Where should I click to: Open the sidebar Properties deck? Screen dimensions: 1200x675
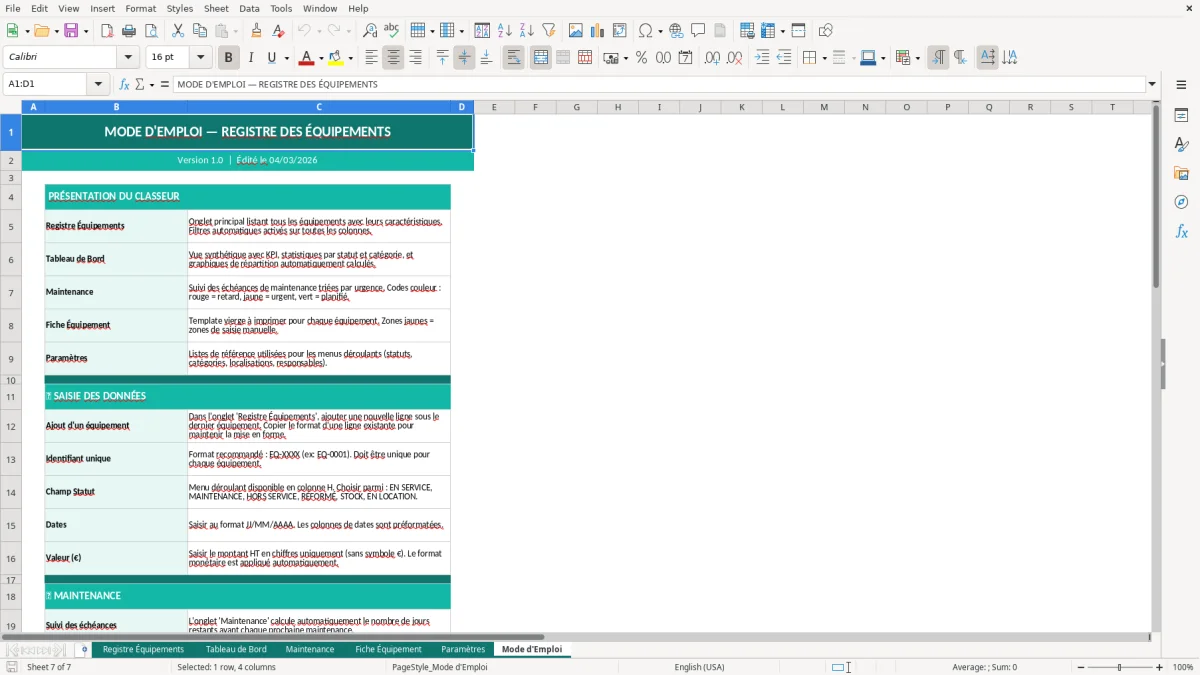(x=1181, y=116)
